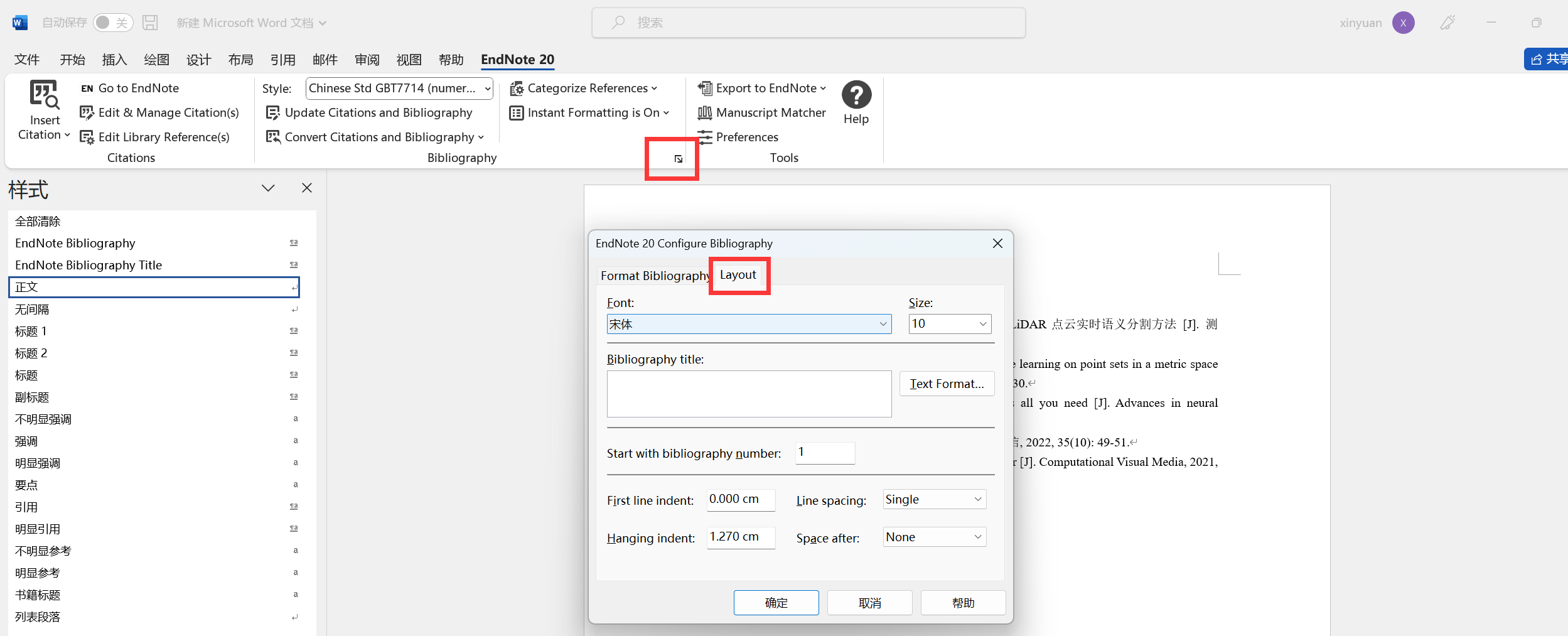Image resolution: width=1568 pixels, height=636 pixels.
Task: Click the First line indent field
Action: pos(741,500)
